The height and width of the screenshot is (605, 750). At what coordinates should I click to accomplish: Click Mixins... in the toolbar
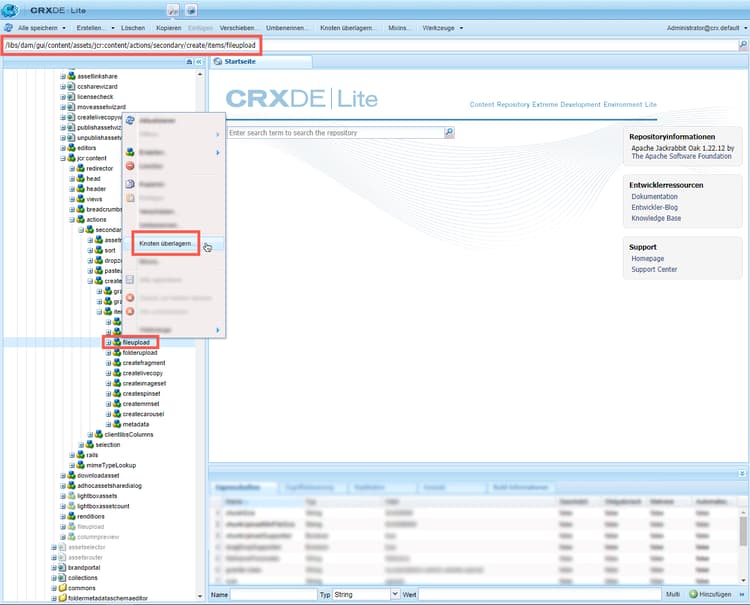(398, 28)
